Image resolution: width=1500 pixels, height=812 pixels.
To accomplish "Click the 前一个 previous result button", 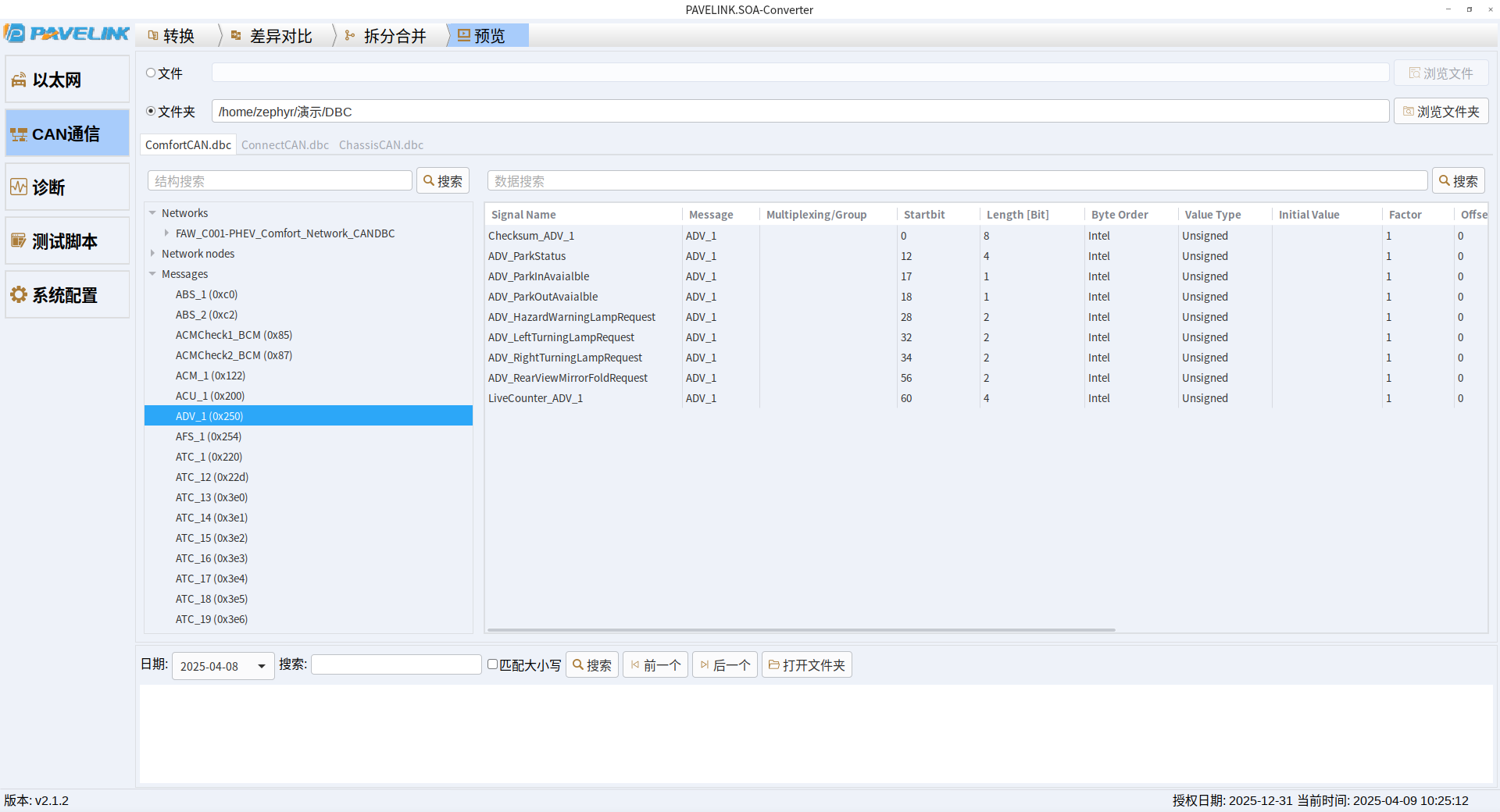I will click(x=655, y=664).
